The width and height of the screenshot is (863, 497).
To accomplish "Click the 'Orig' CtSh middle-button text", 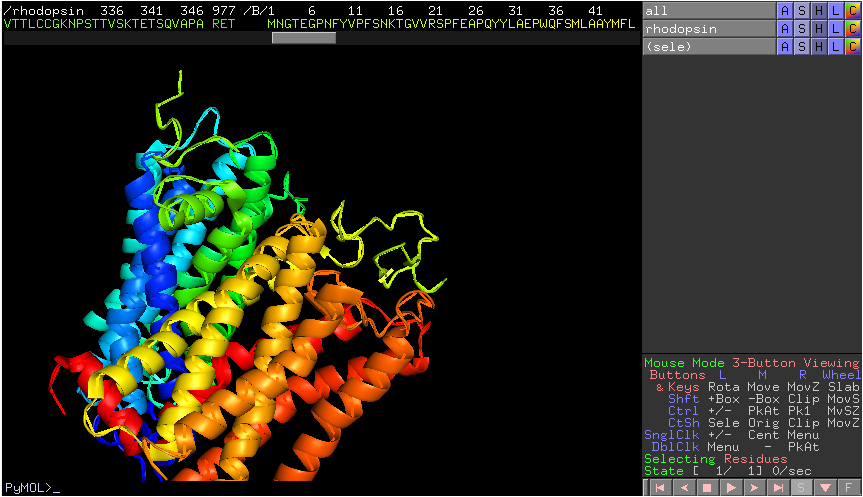I will (763, 423).
